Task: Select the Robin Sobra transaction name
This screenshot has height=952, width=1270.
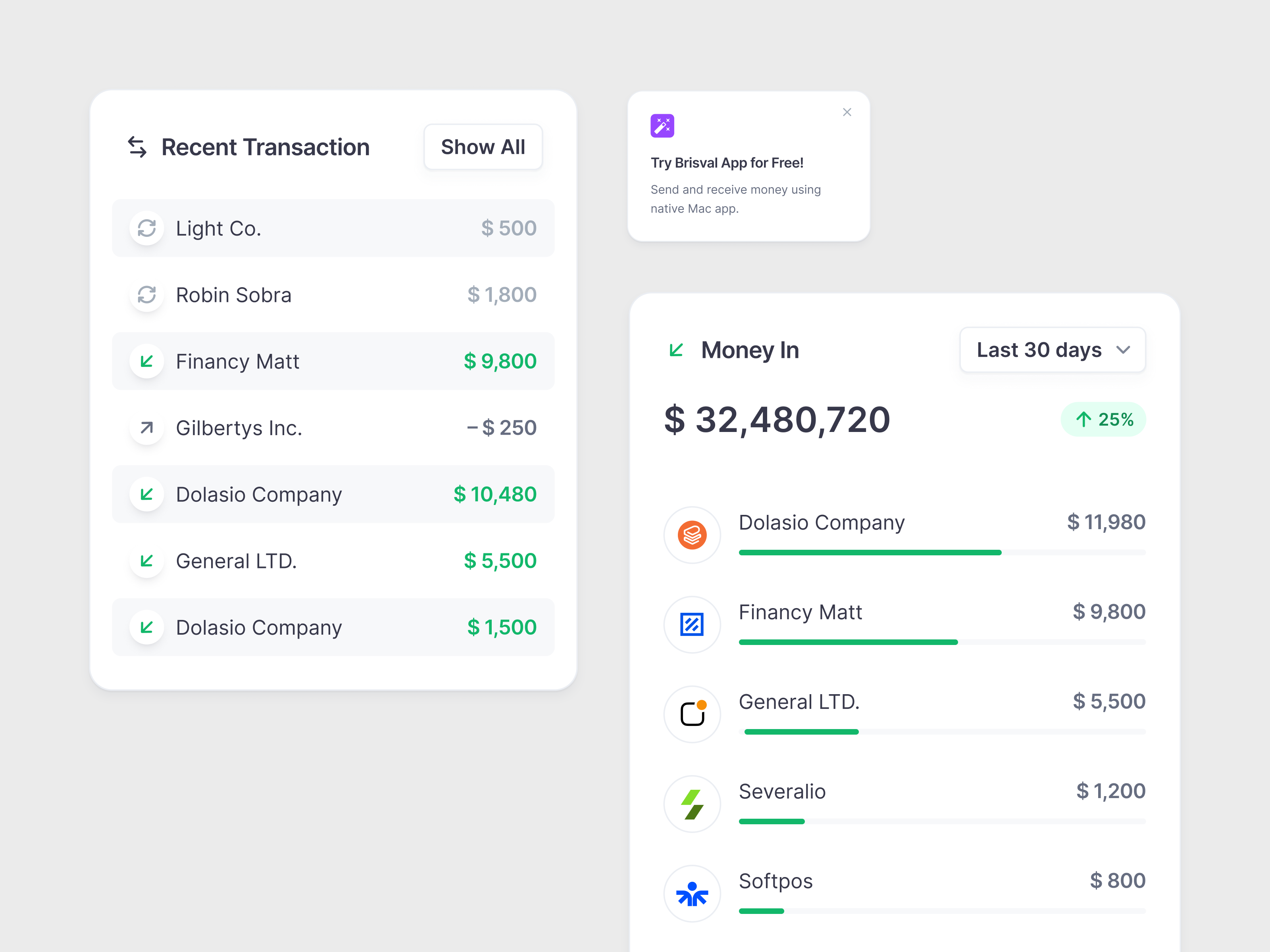Action: coord(234,295)
